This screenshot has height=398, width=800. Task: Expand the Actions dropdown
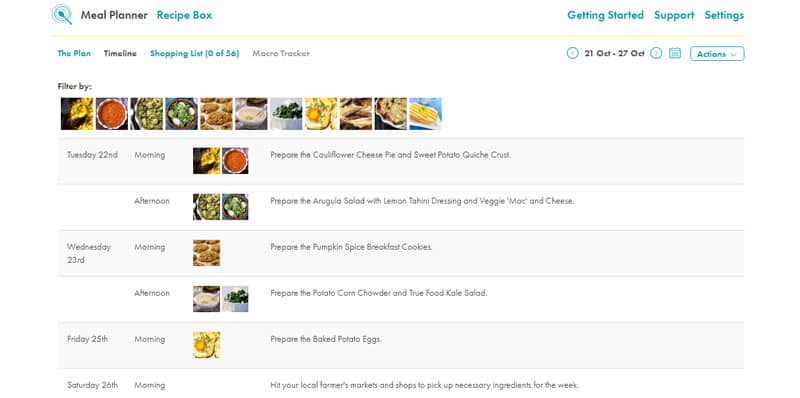[x=717, y=54]
